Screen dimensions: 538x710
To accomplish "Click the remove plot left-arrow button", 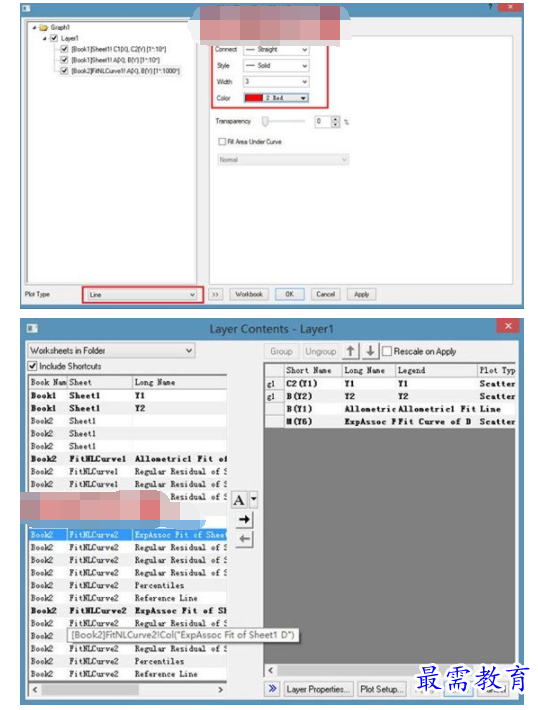I will pyautogui.click(x=244, y=539).
